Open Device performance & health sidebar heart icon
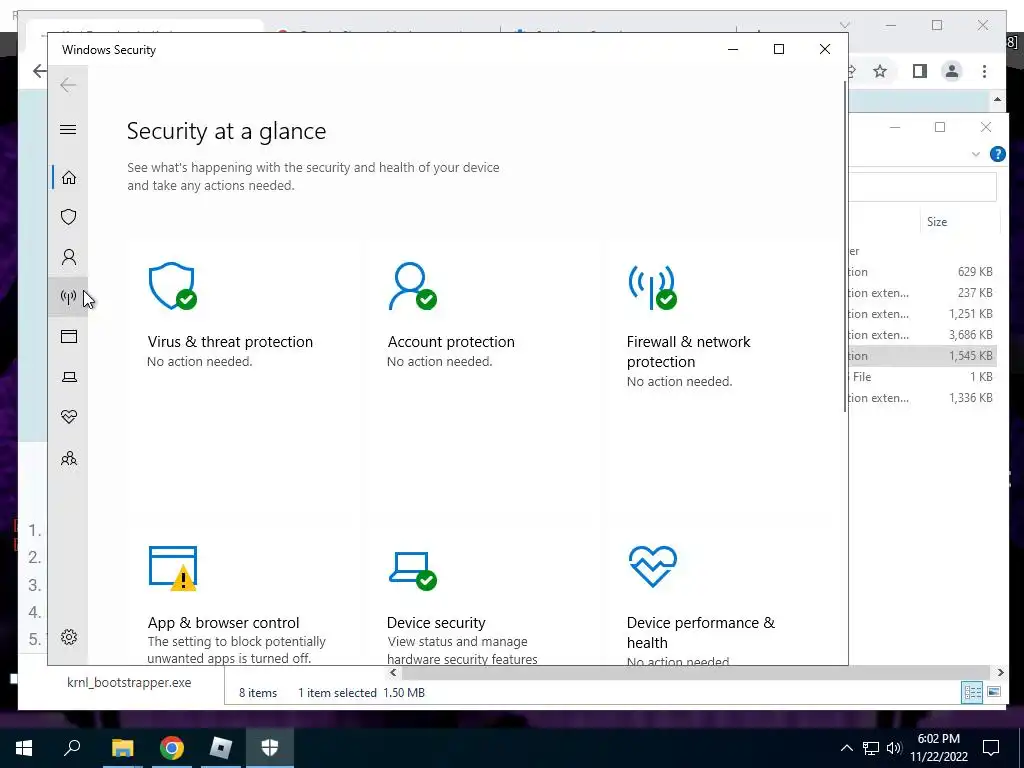1024x768 pixels. (69, 417)
